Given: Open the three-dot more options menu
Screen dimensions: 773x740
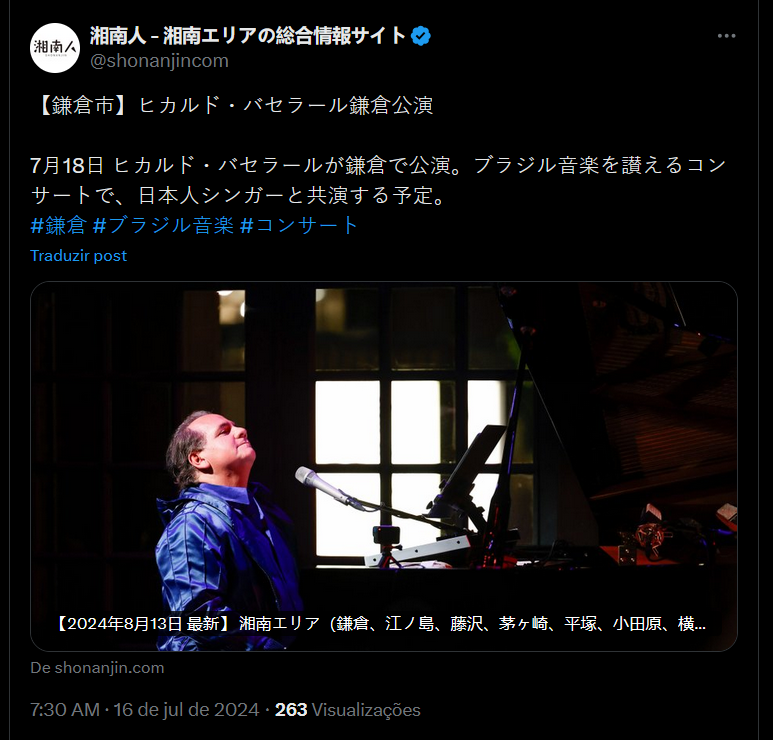Looking at the screenshot, I should tap(726, 36).
